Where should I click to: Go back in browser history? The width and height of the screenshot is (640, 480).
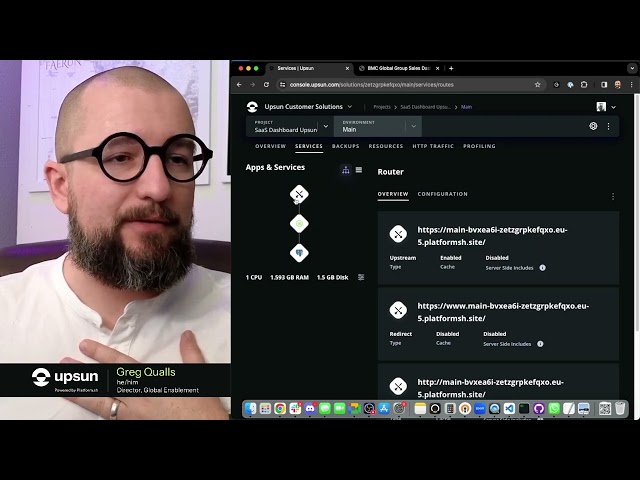click(x=239, y=84)
